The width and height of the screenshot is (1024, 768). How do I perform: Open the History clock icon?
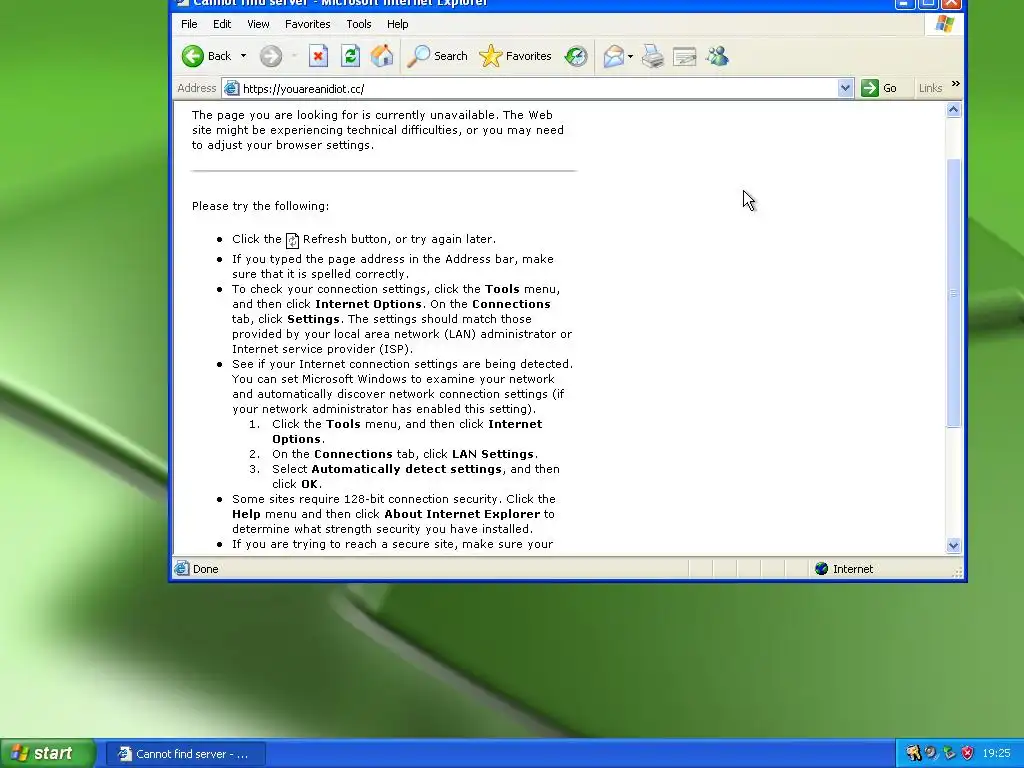pyautogui.click(x=575, y=56)
